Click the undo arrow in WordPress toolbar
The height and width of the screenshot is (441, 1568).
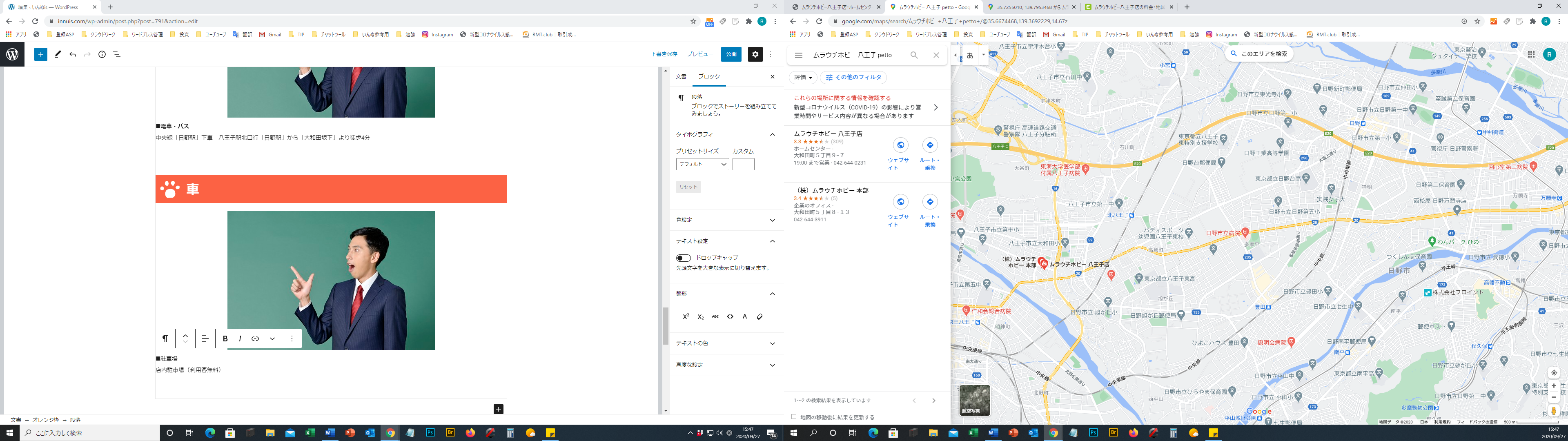[x=72, y=54]
